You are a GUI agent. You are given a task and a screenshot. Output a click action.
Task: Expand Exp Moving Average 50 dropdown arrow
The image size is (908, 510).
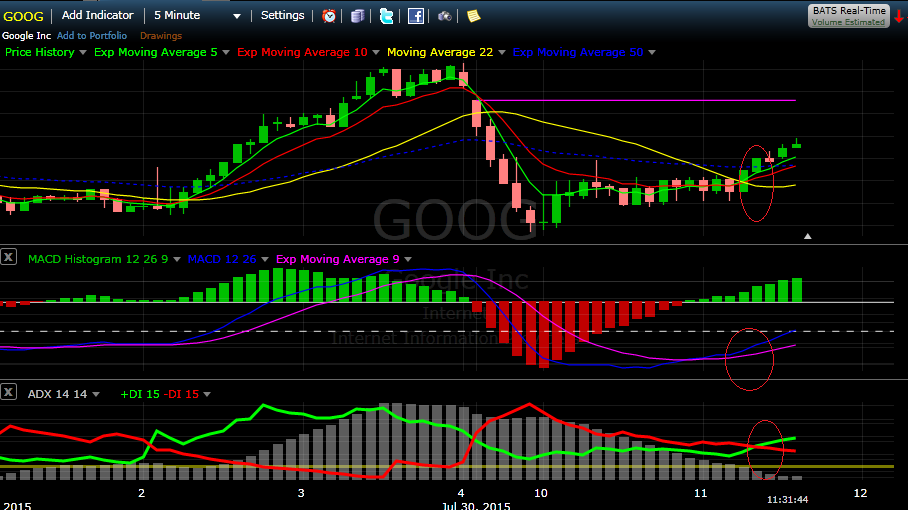pyautogui.click(x=651, y=53)
